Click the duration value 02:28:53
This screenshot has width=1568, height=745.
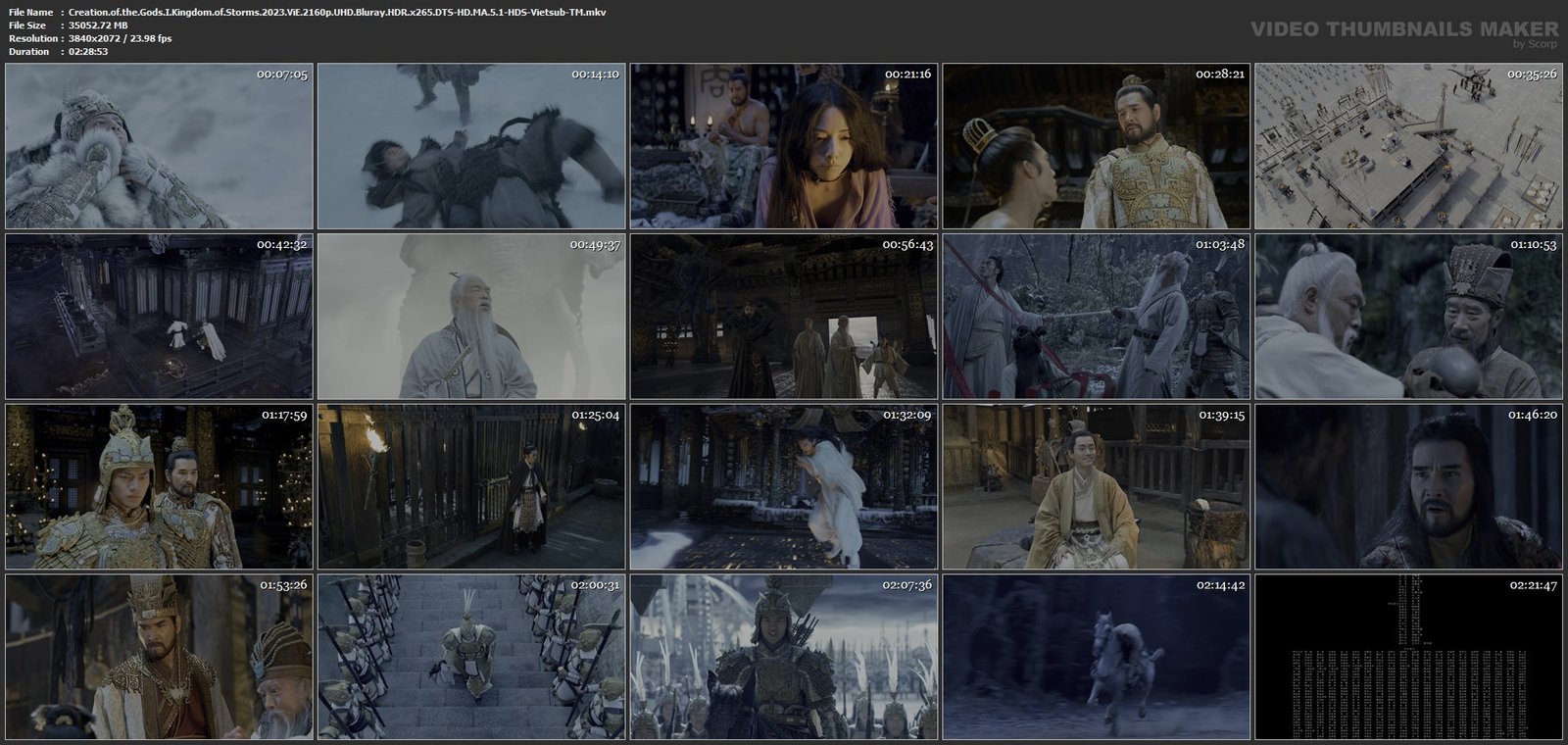pyautogui.click(x=88, y=51)
